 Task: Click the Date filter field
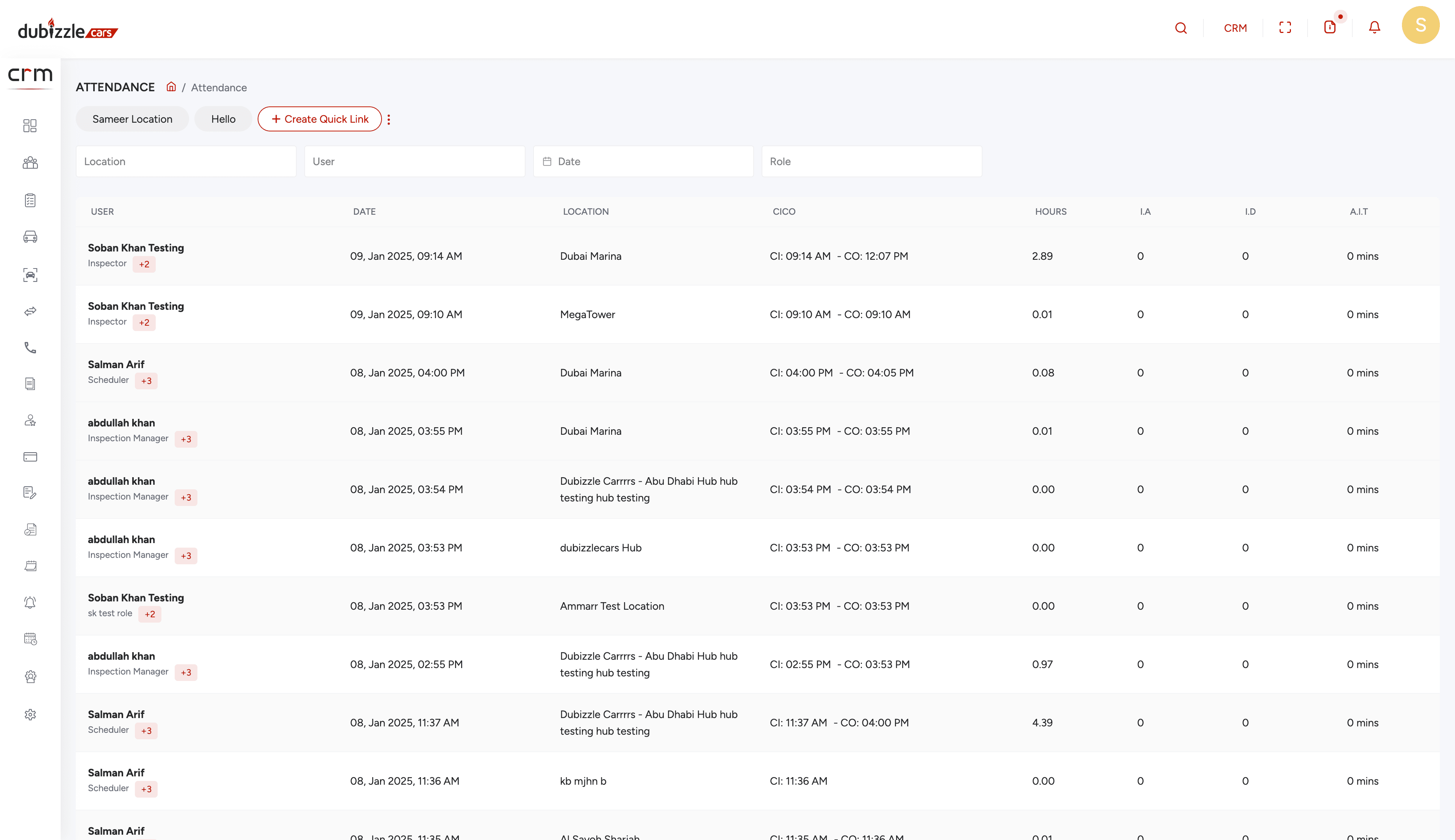coord(643,162)
